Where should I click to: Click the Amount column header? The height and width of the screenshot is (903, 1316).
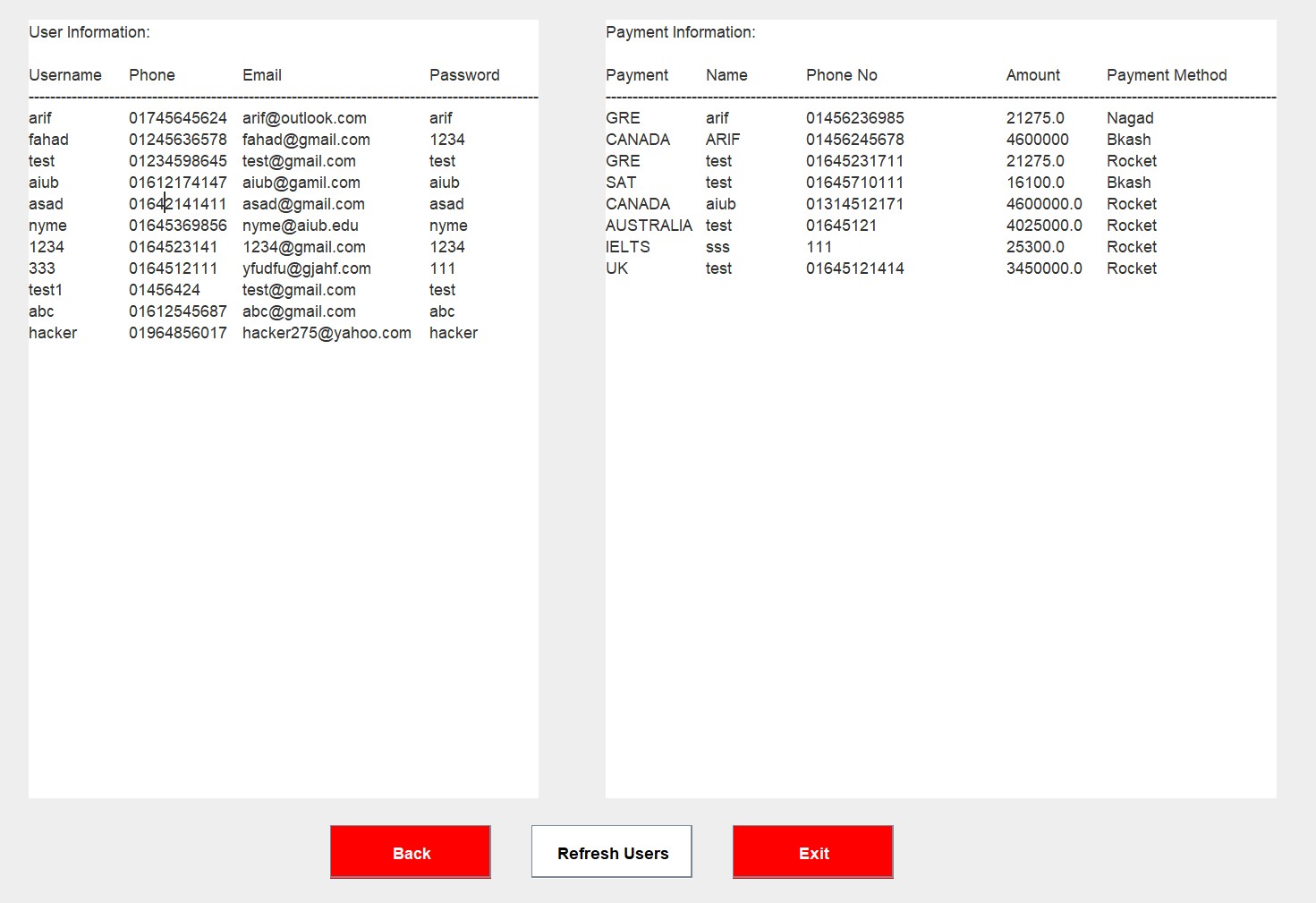tap(1033, 75)
